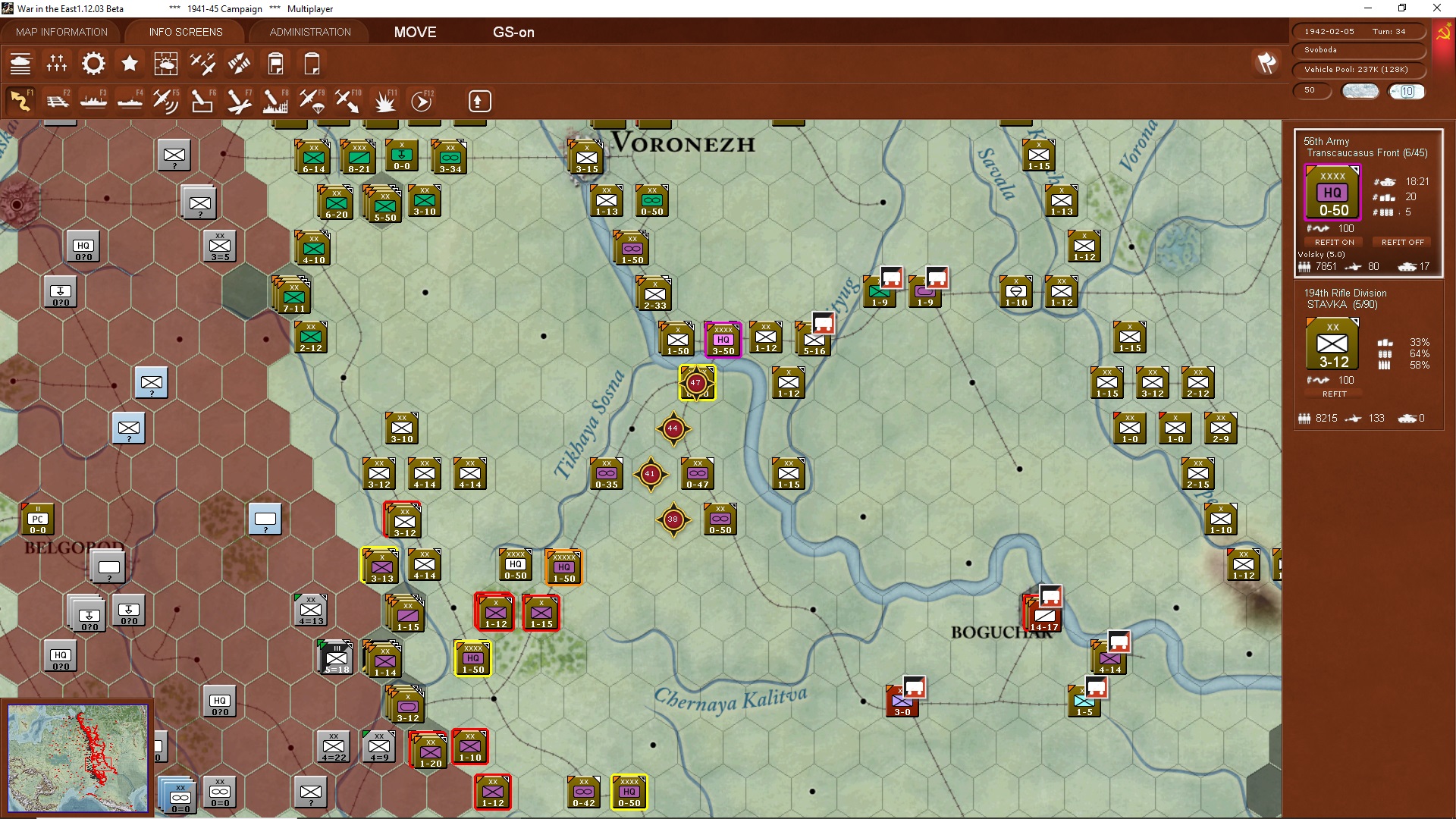Click the 194th Rifle Division counter in panel
This screenshot has width=1456, height=819.
point(1332,344)
